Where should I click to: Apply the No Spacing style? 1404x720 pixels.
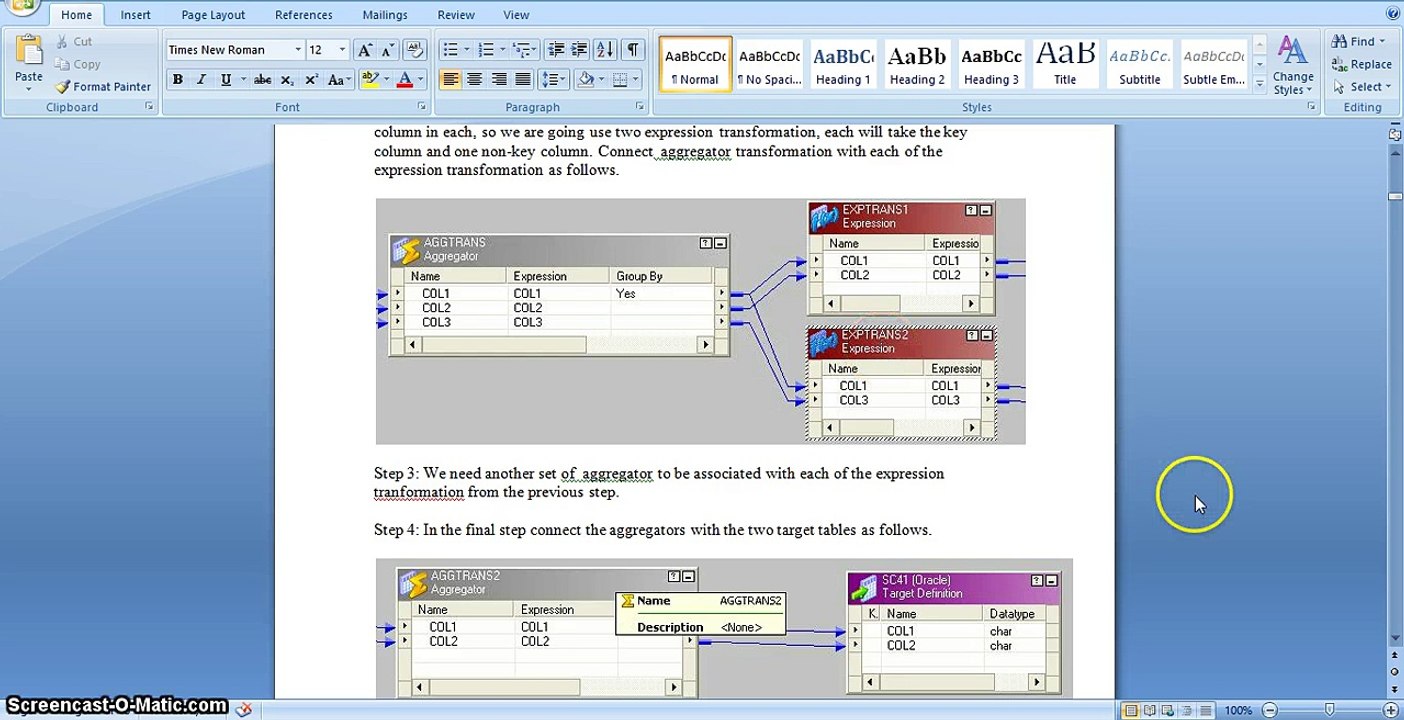tap(769, 65)
